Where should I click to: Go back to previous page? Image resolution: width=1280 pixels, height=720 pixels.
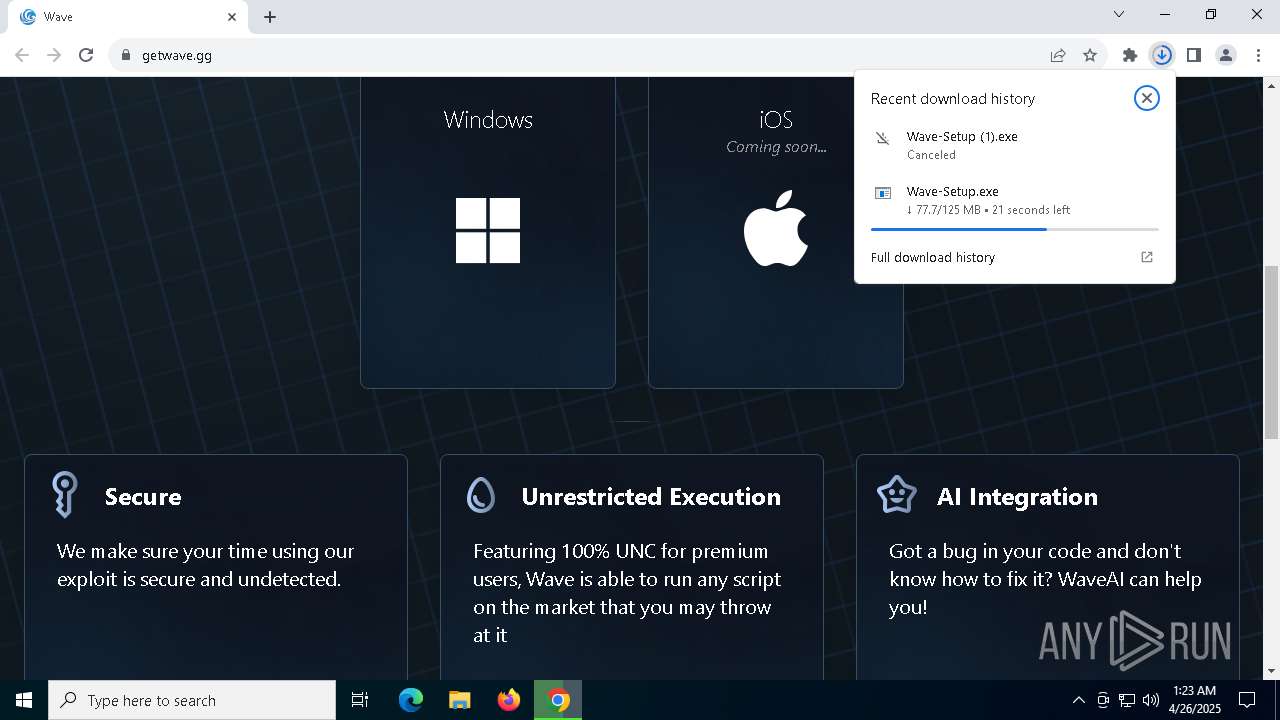tap(22, 55)
